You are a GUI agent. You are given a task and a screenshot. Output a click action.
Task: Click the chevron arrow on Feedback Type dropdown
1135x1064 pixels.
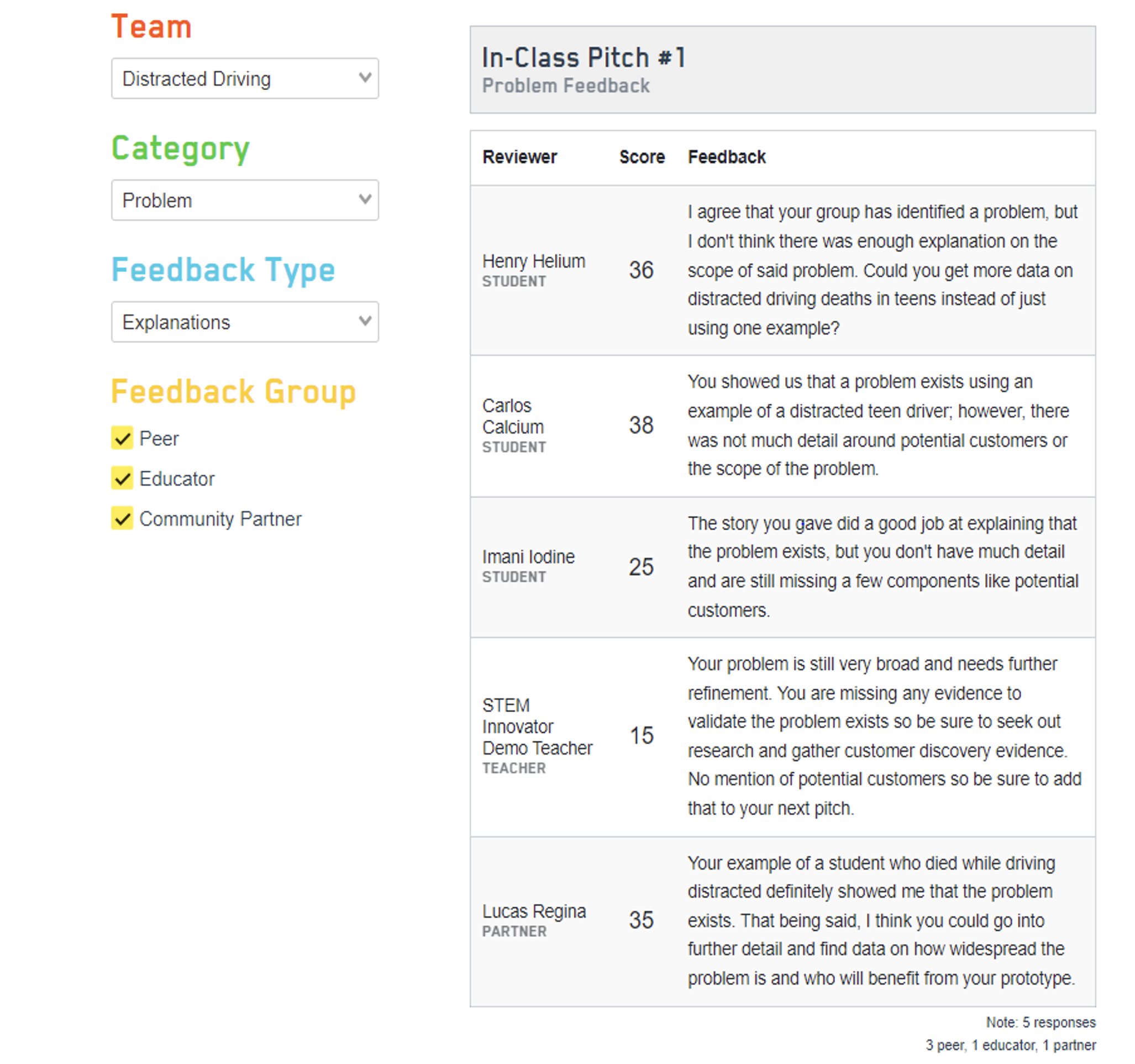point(365,321)
